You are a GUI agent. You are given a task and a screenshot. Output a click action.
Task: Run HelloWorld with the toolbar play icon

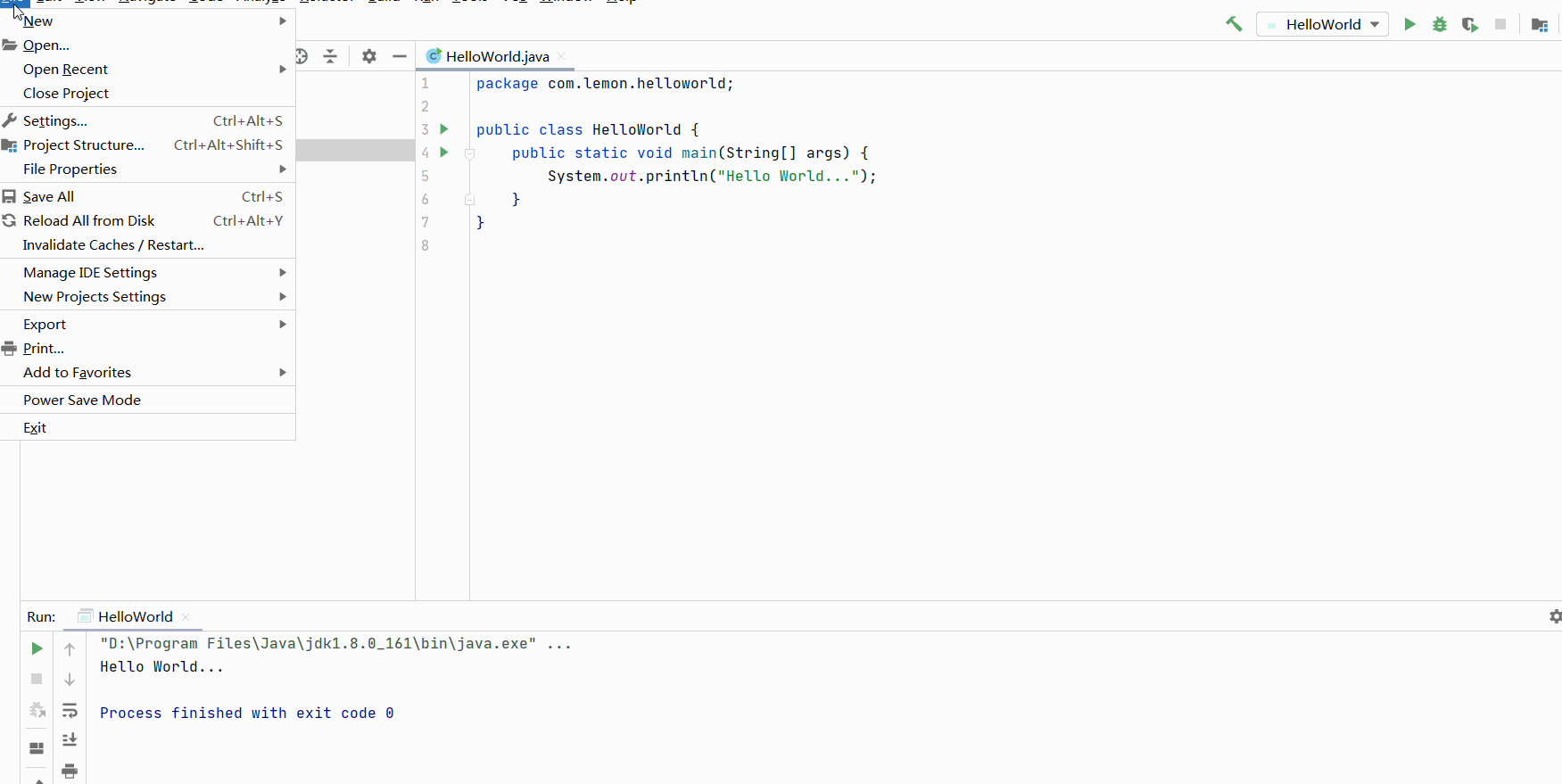coord(1409,24)
